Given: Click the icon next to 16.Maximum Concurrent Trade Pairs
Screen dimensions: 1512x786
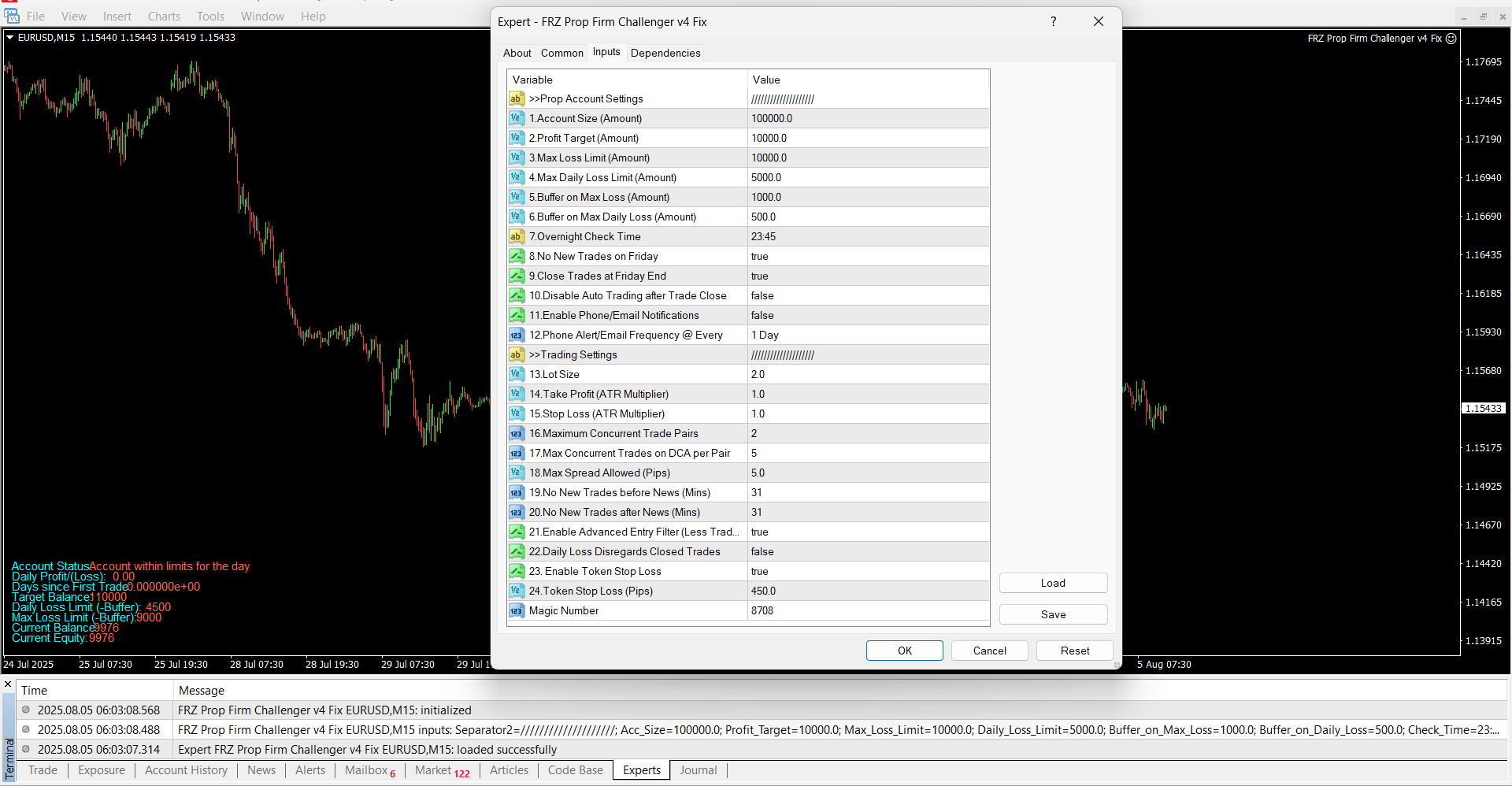Looking at the screenshot, I should [516, 433].
